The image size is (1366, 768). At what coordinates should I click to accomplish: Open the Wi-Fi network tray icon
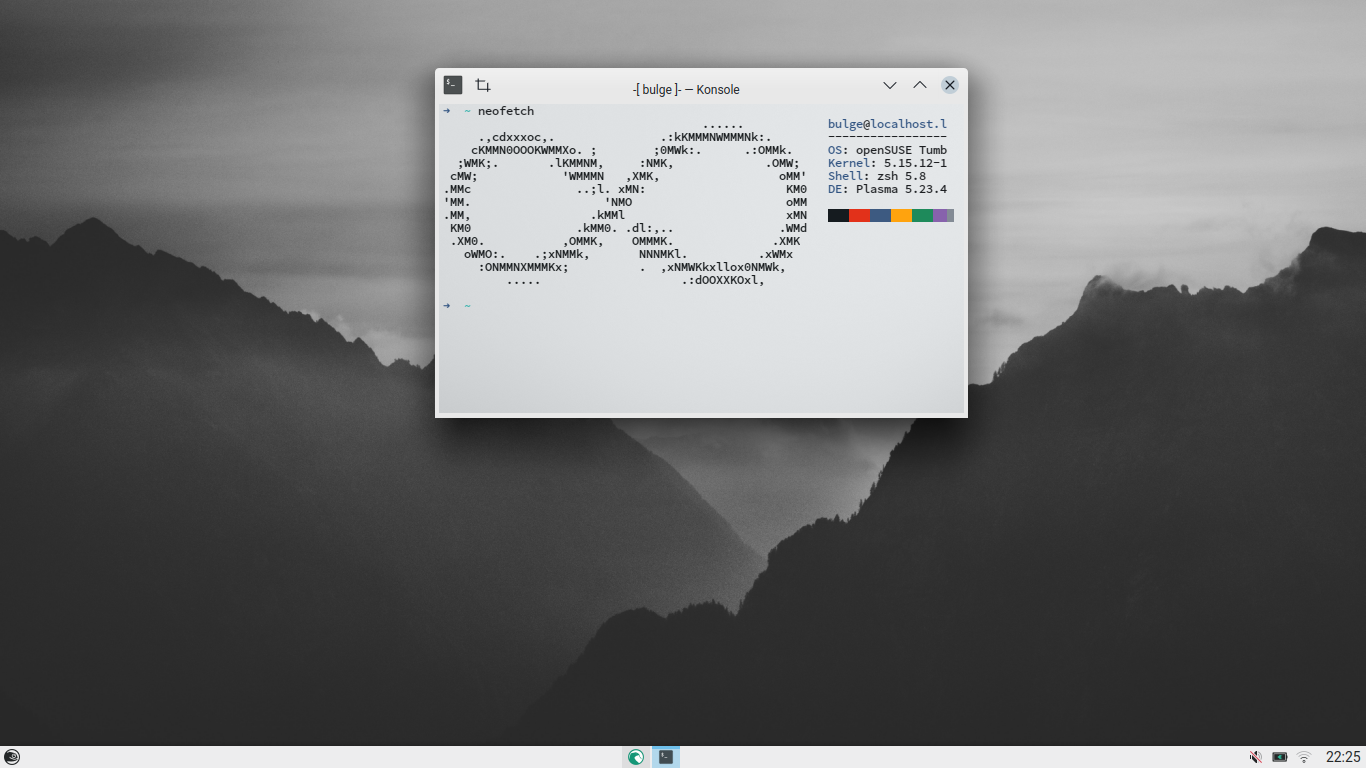coord(1304,757)
